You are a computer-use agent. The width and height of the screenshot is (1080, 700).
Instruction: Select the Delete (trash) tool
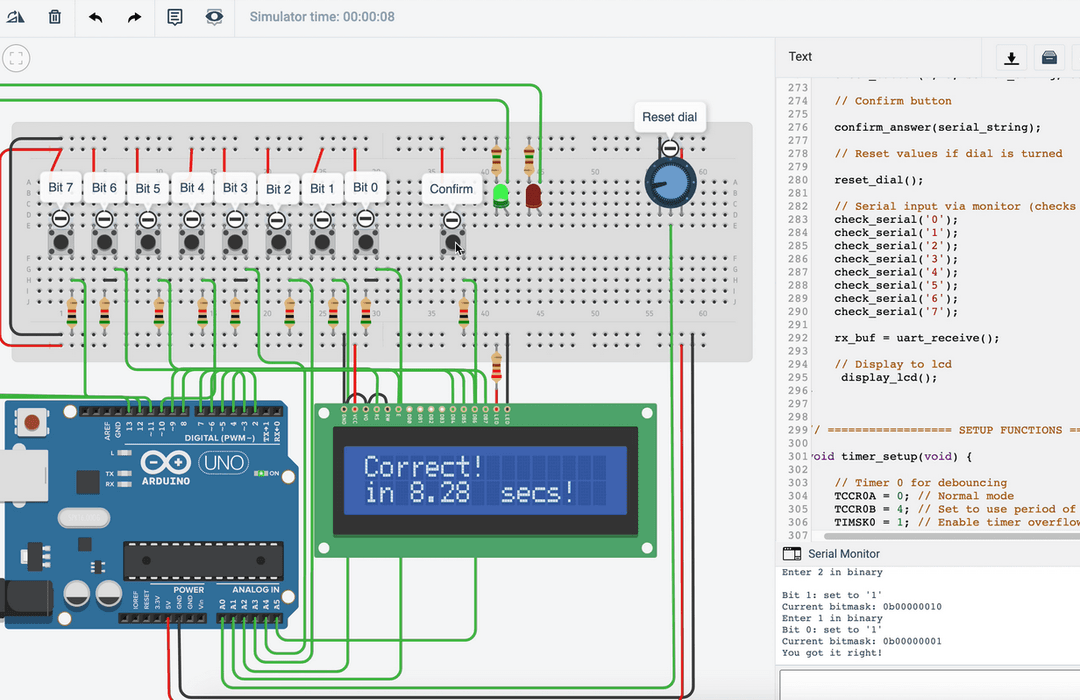click(55, 17)
